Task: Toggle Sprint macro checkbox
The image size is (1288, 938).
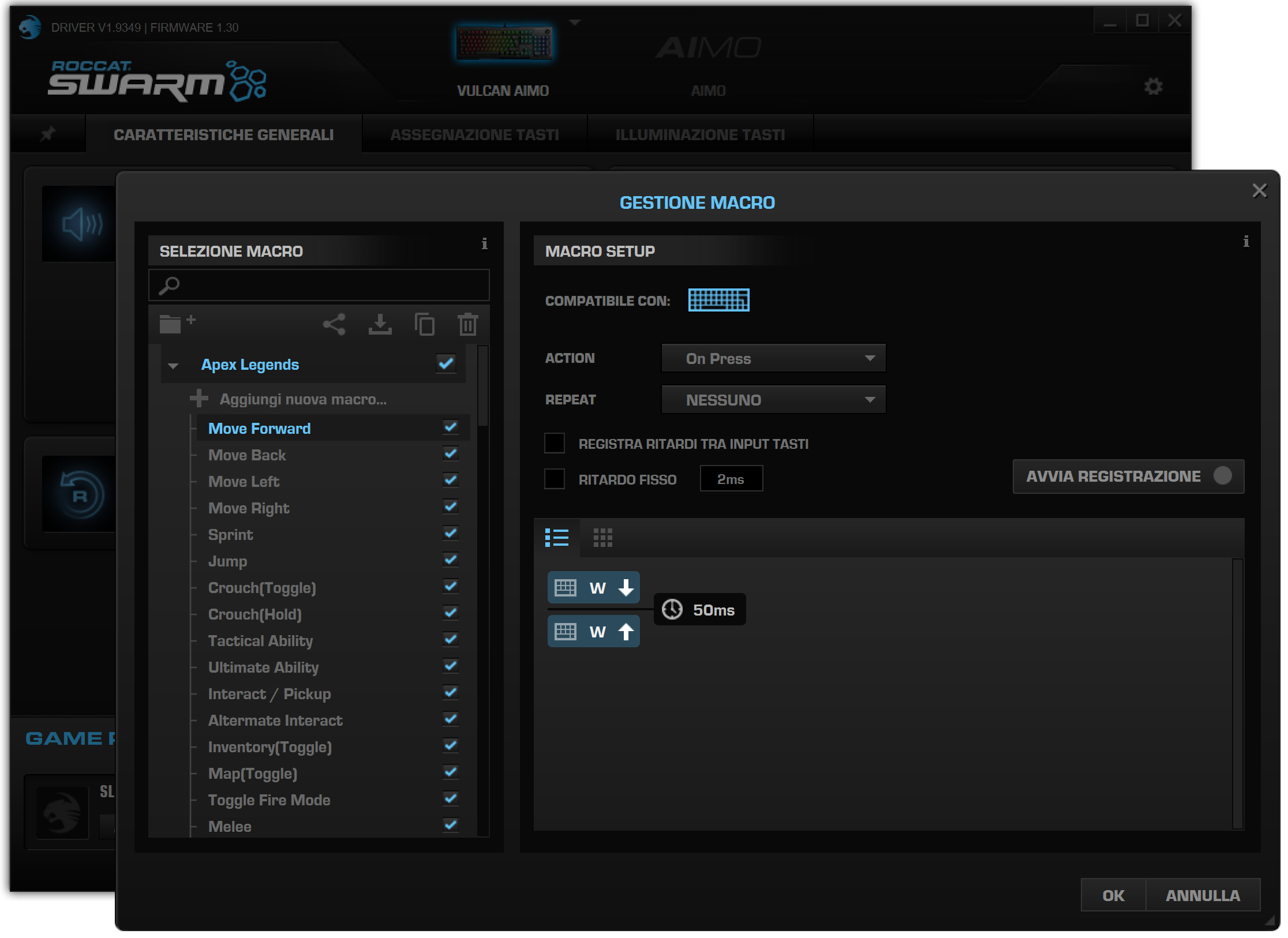Action: click(450, 534)
